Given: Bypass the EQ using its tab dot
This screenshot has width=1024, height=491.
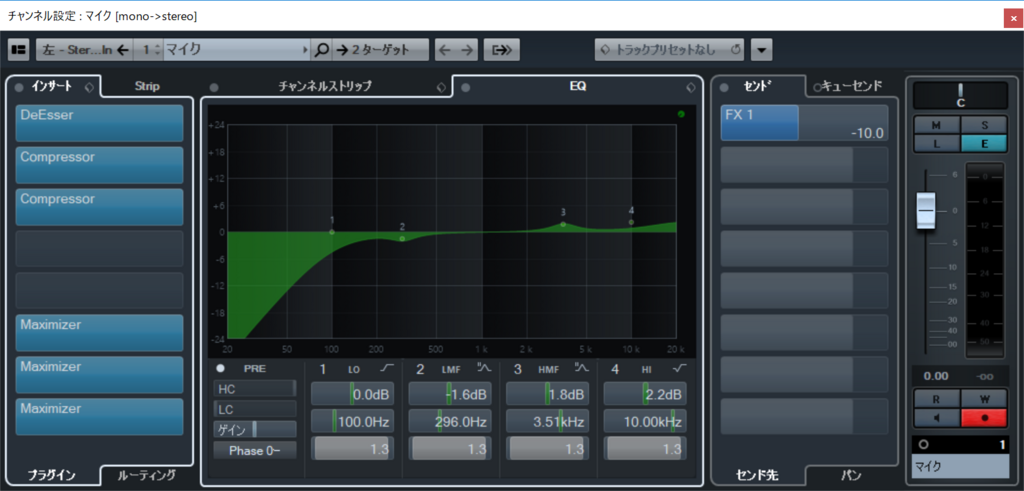Looking at the screenshot, I should 466,87.
